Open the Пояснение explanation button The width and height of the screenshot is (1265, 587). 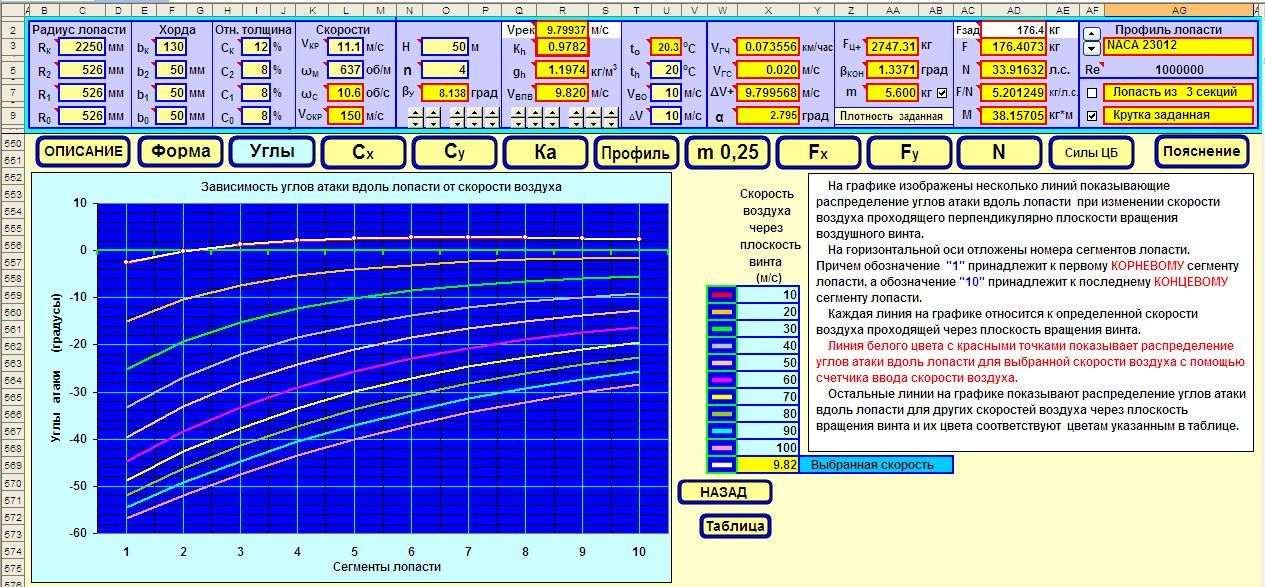tap(1203, 152)
